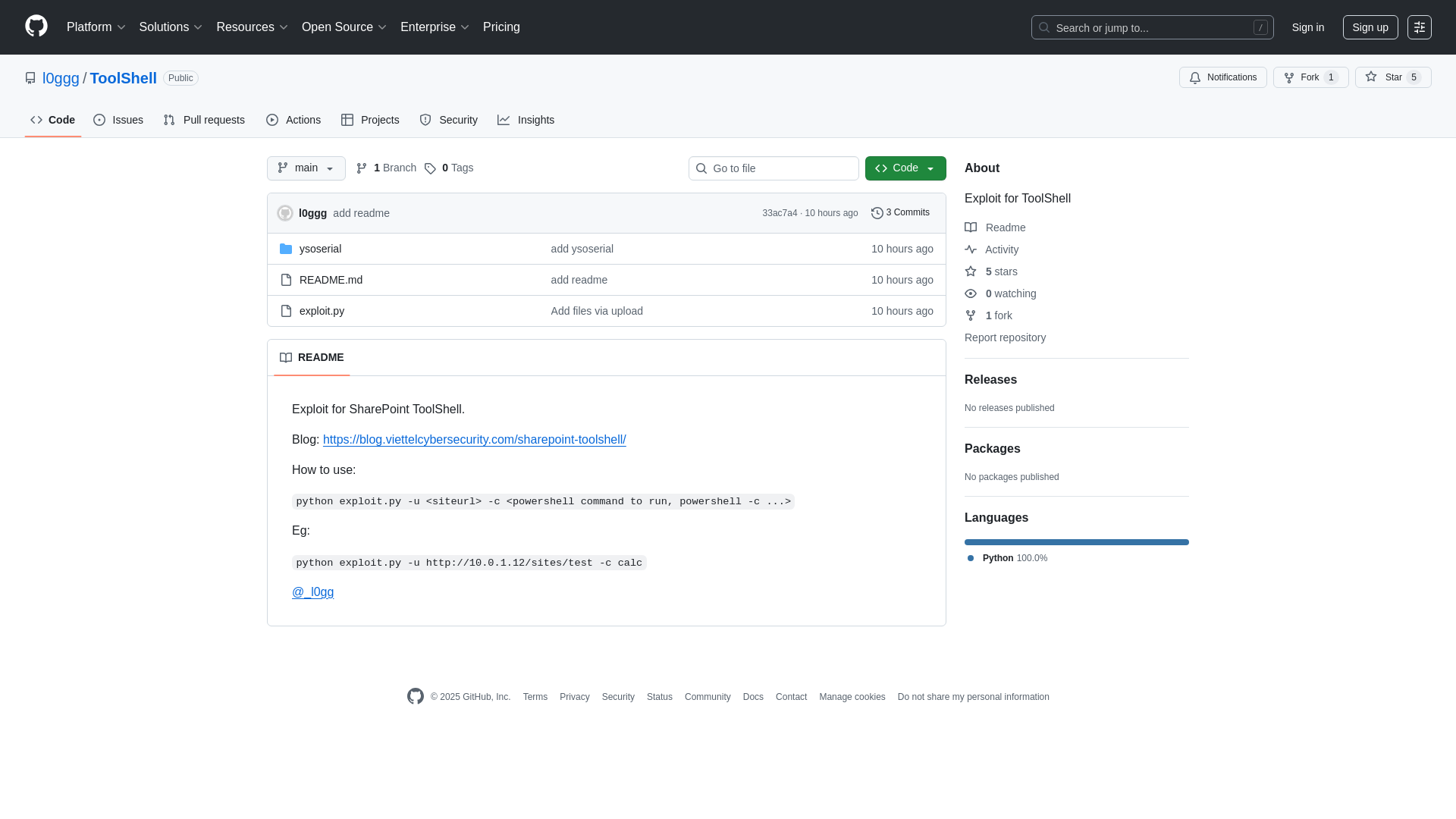Open the viettelcybersecurity blog link

[x=474, y=439]
